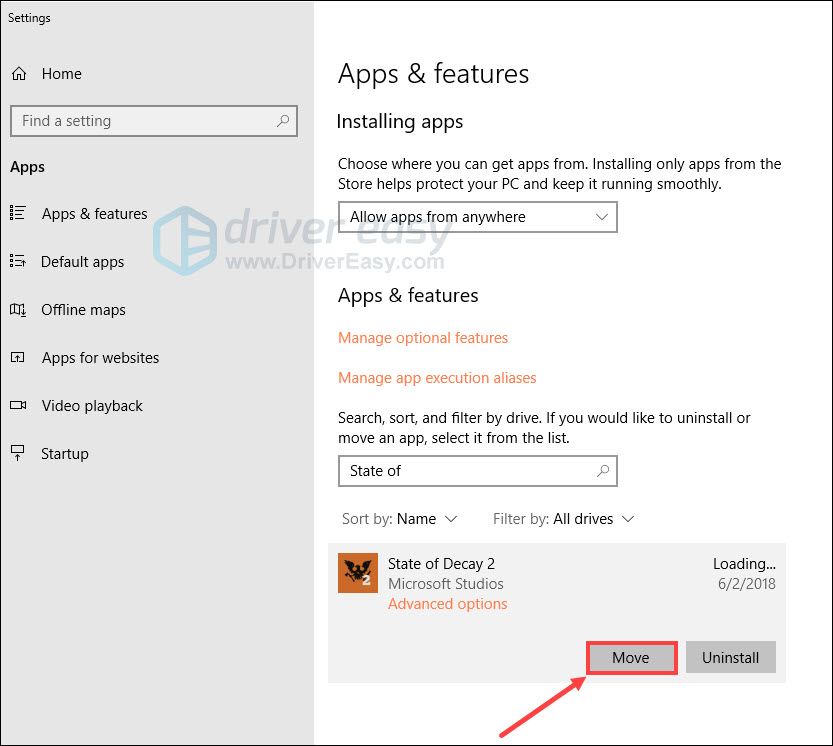Click the search icon in app filter box

point(602,471)
